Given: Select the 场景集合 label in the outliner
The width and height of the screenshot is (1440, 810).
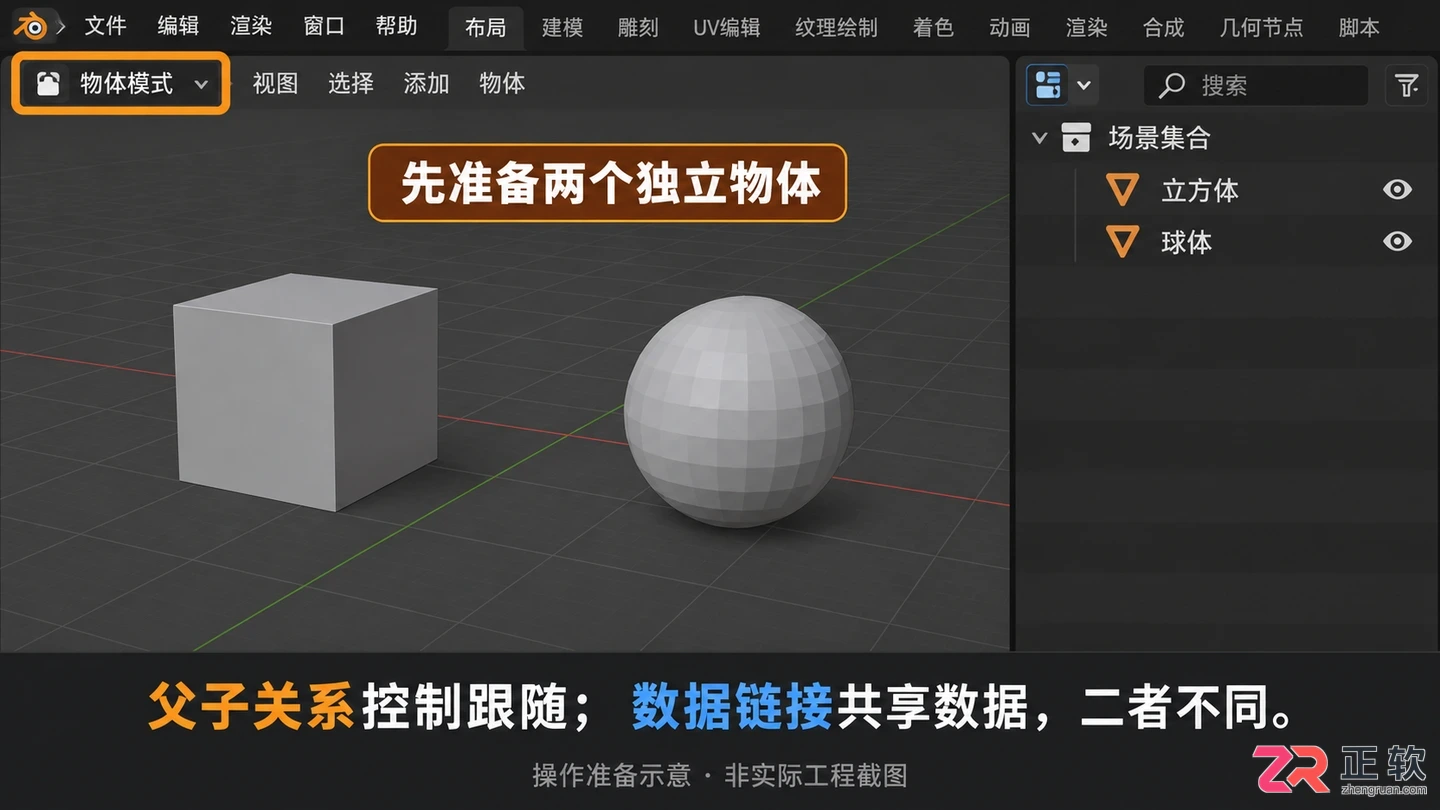Looking at the screenshot, I should (1160, 137).
